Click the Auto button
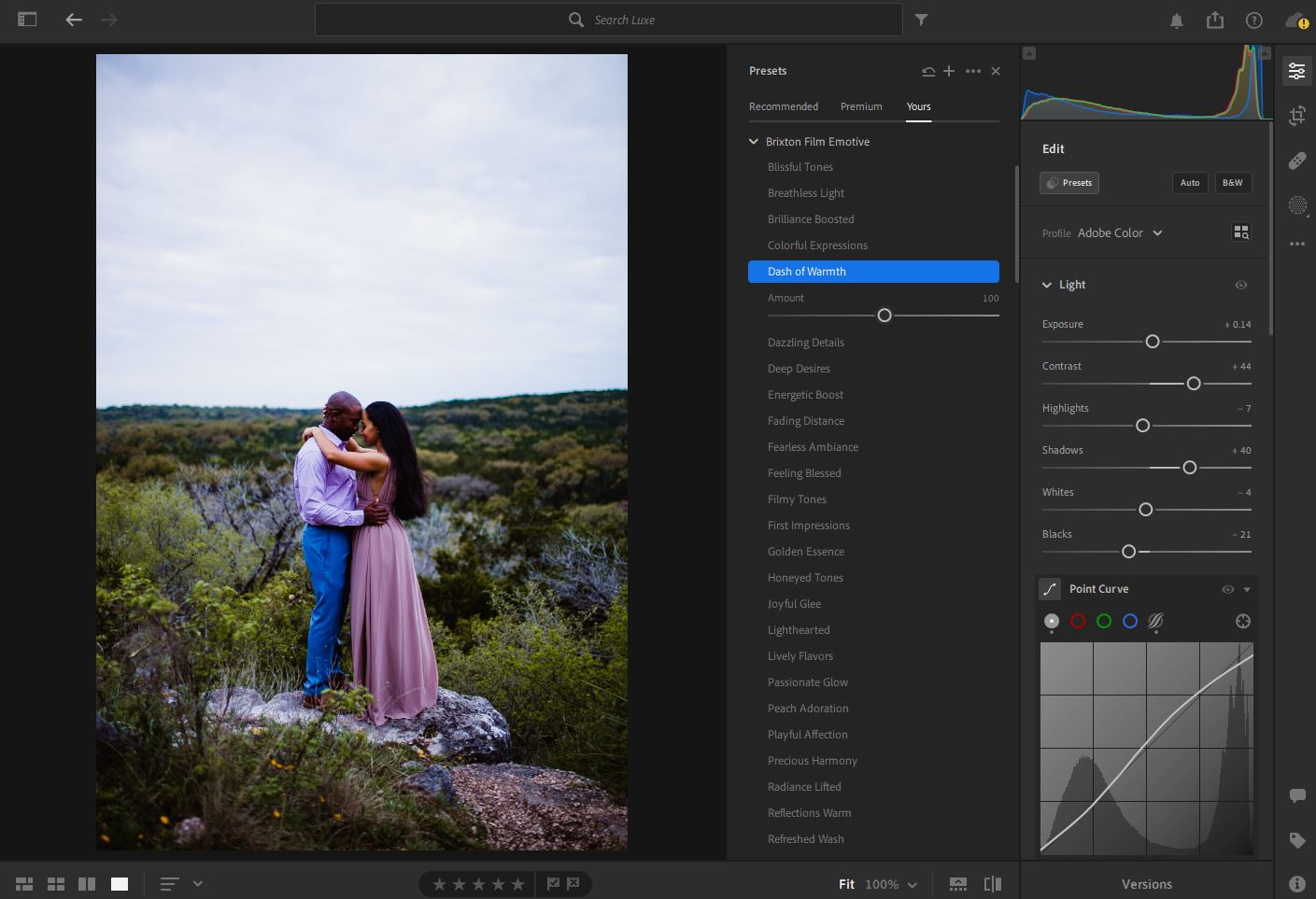Viewport: 1316px width, 899px height. tap(1189, 183)
